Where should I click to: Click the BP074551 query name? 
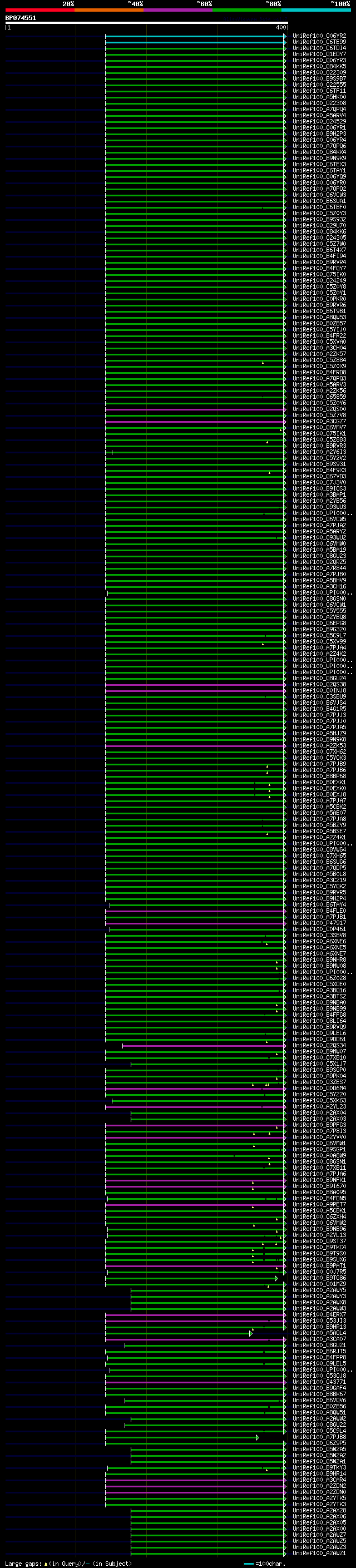point(21,18)
